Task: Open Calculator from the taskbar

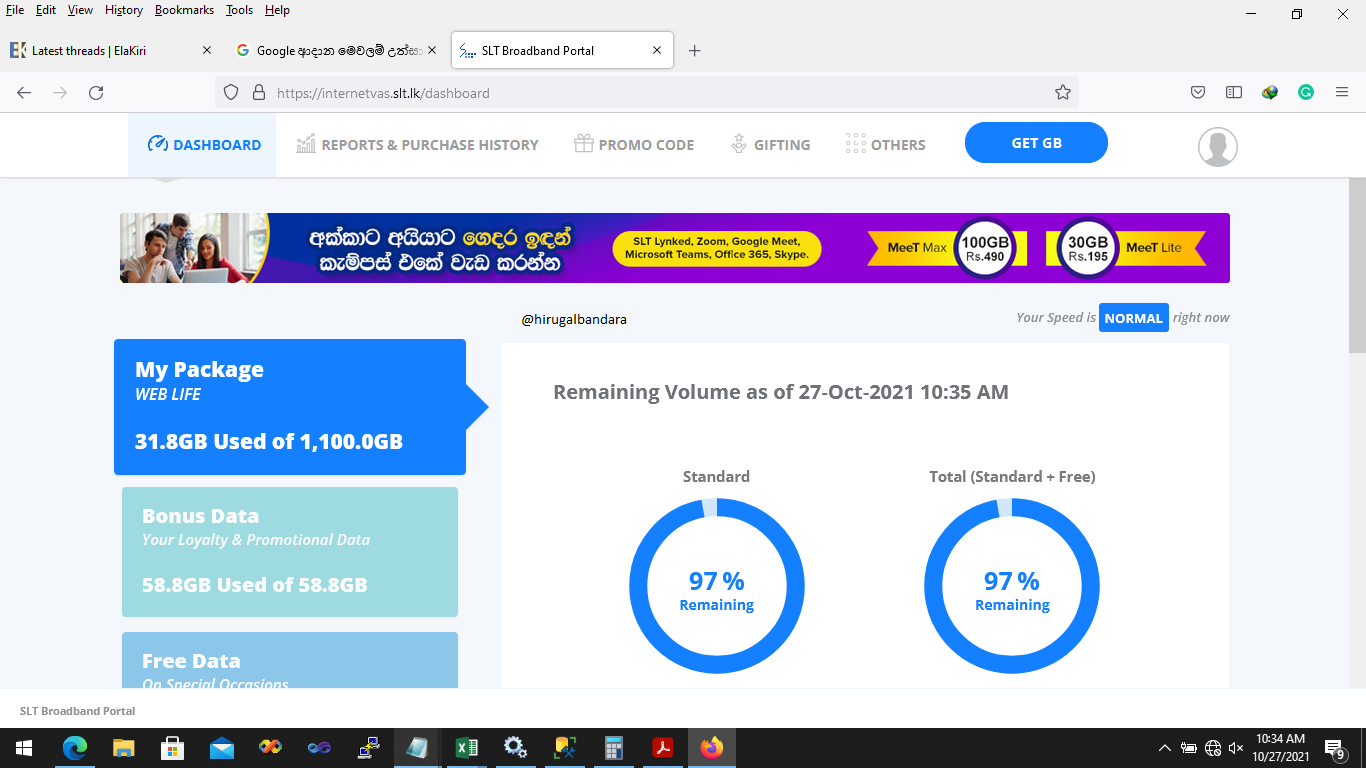Action: [x=614, y=748]
